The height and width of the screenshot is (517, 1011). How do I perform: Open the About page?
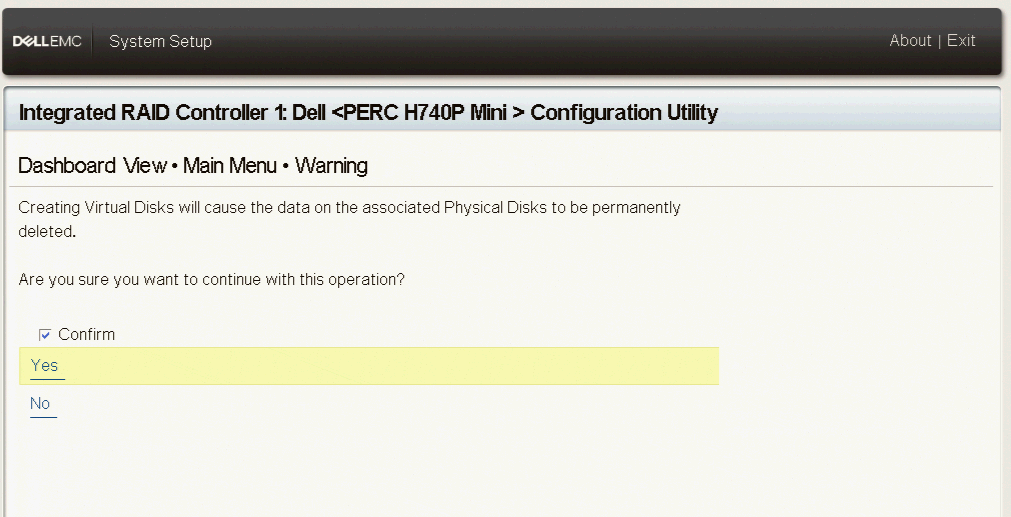(x=910, y=41)
